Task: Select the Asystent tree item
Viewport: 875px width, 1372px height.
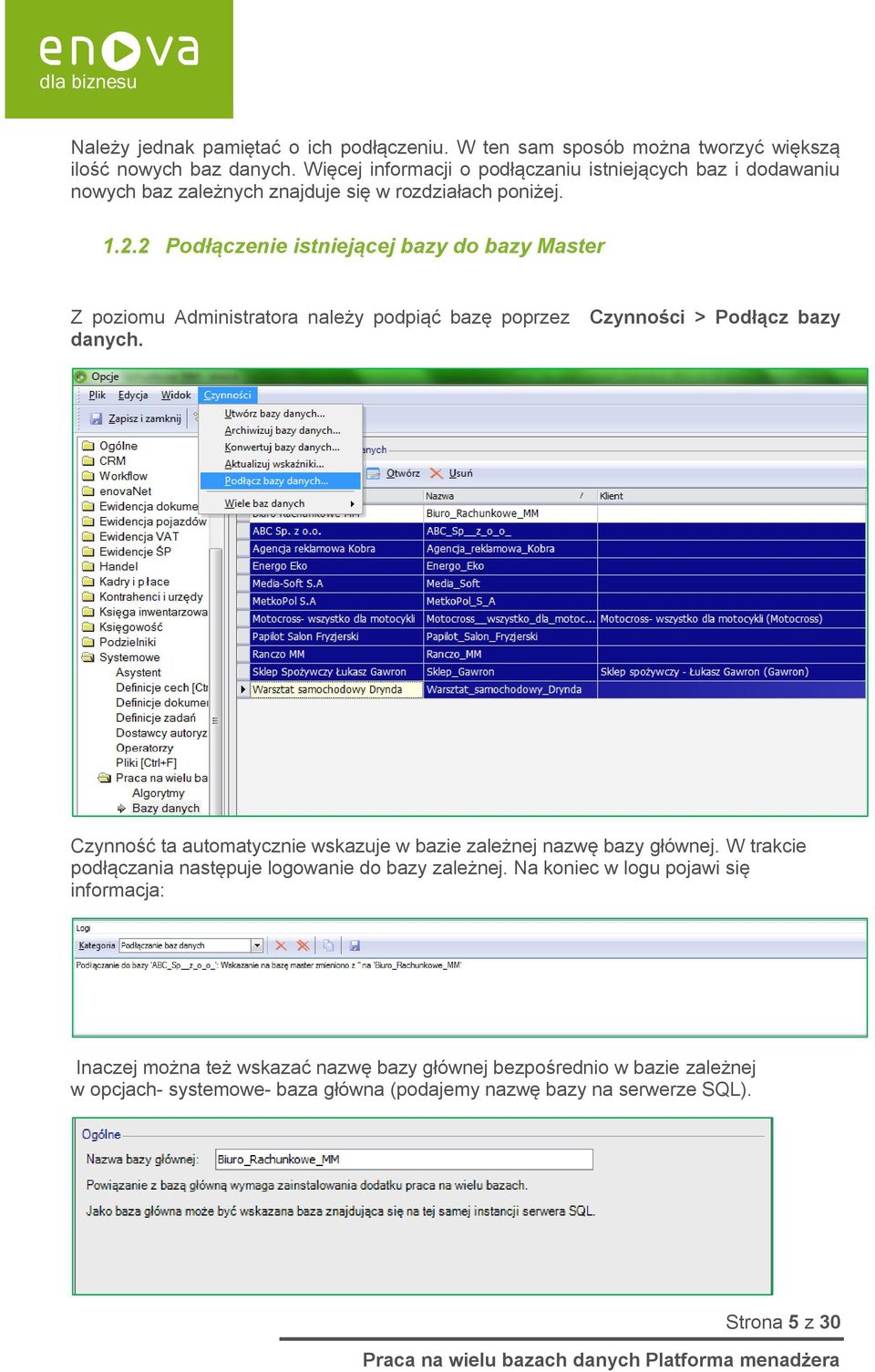Action: (139, 672)
